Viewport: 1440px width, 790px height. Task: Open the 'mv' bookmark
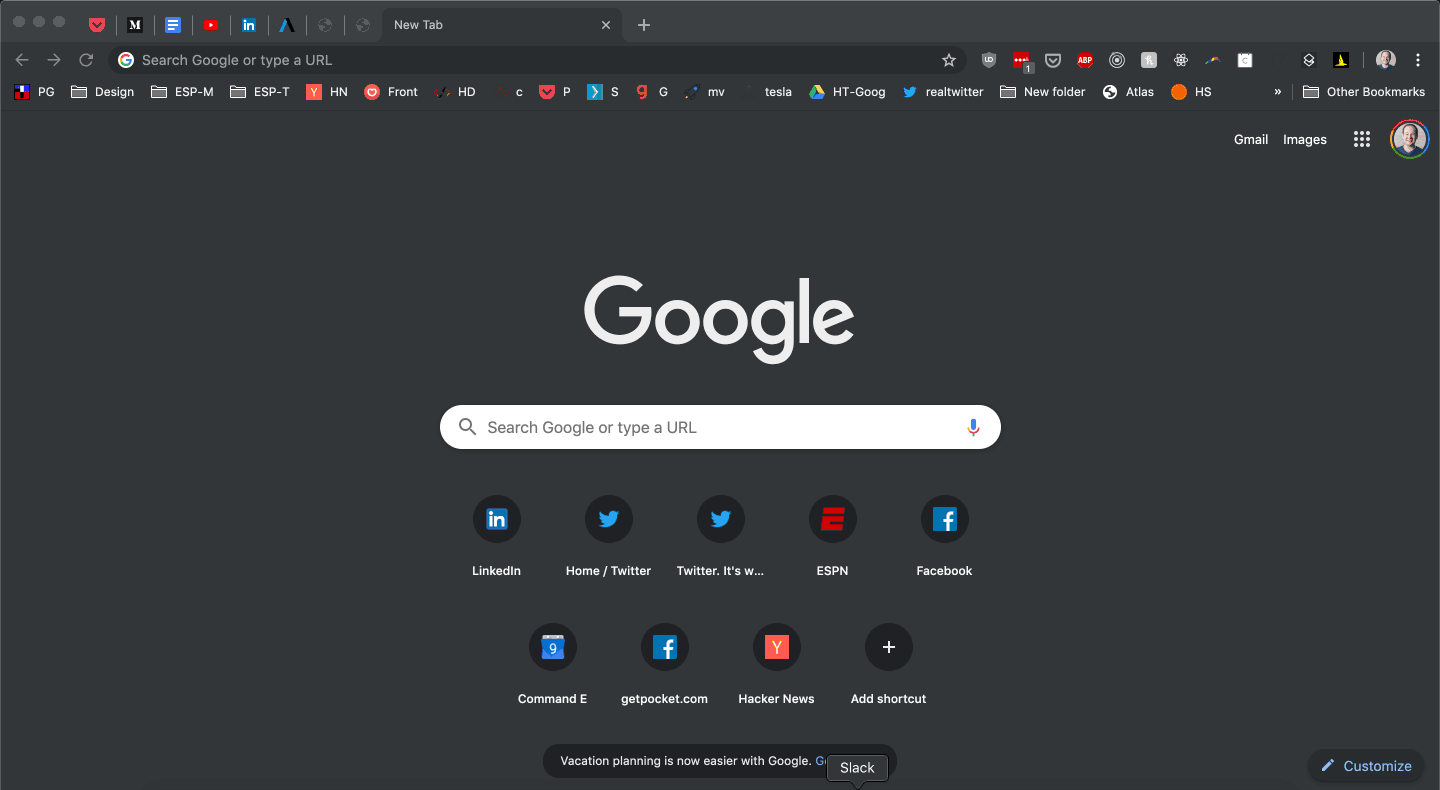coord(705,92)
